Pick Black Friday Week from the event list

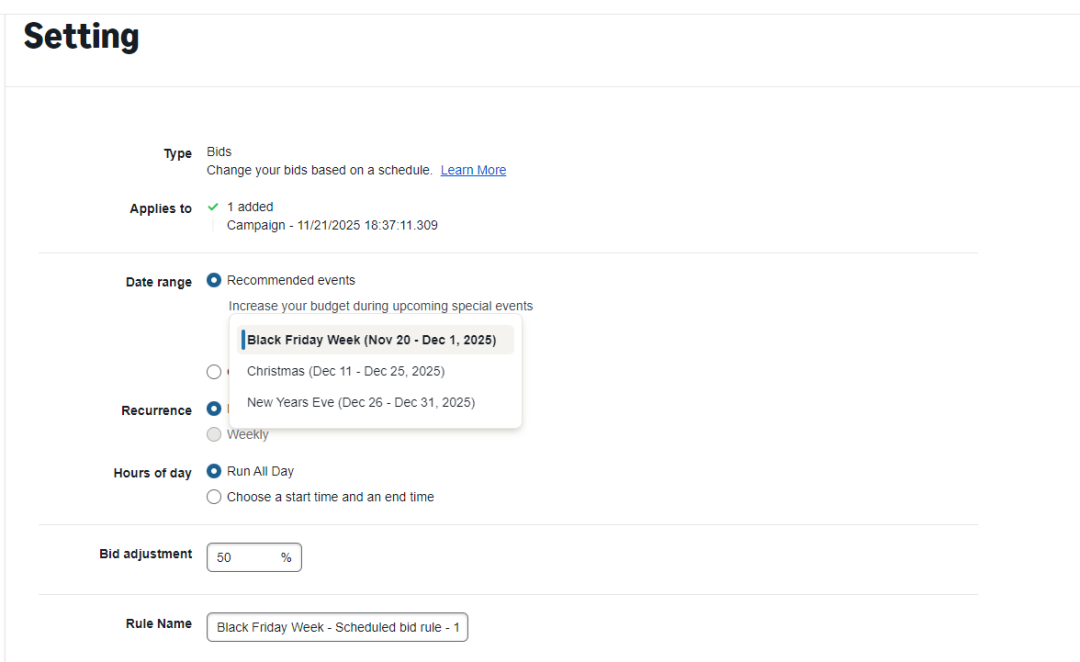pyautogui.click(x=371, y=340)
